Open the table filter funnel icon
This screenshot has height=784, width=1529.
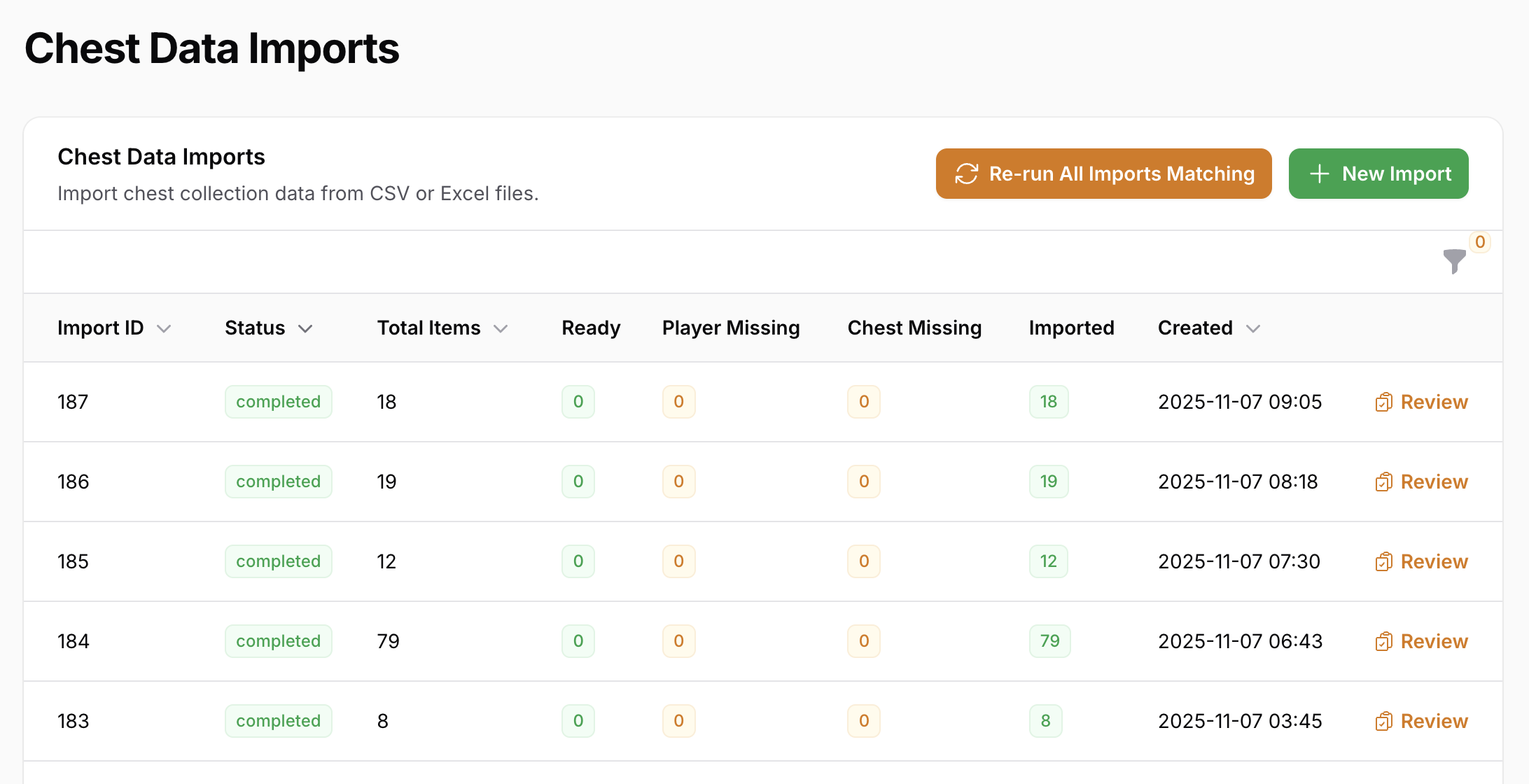tap(1454, 261)
